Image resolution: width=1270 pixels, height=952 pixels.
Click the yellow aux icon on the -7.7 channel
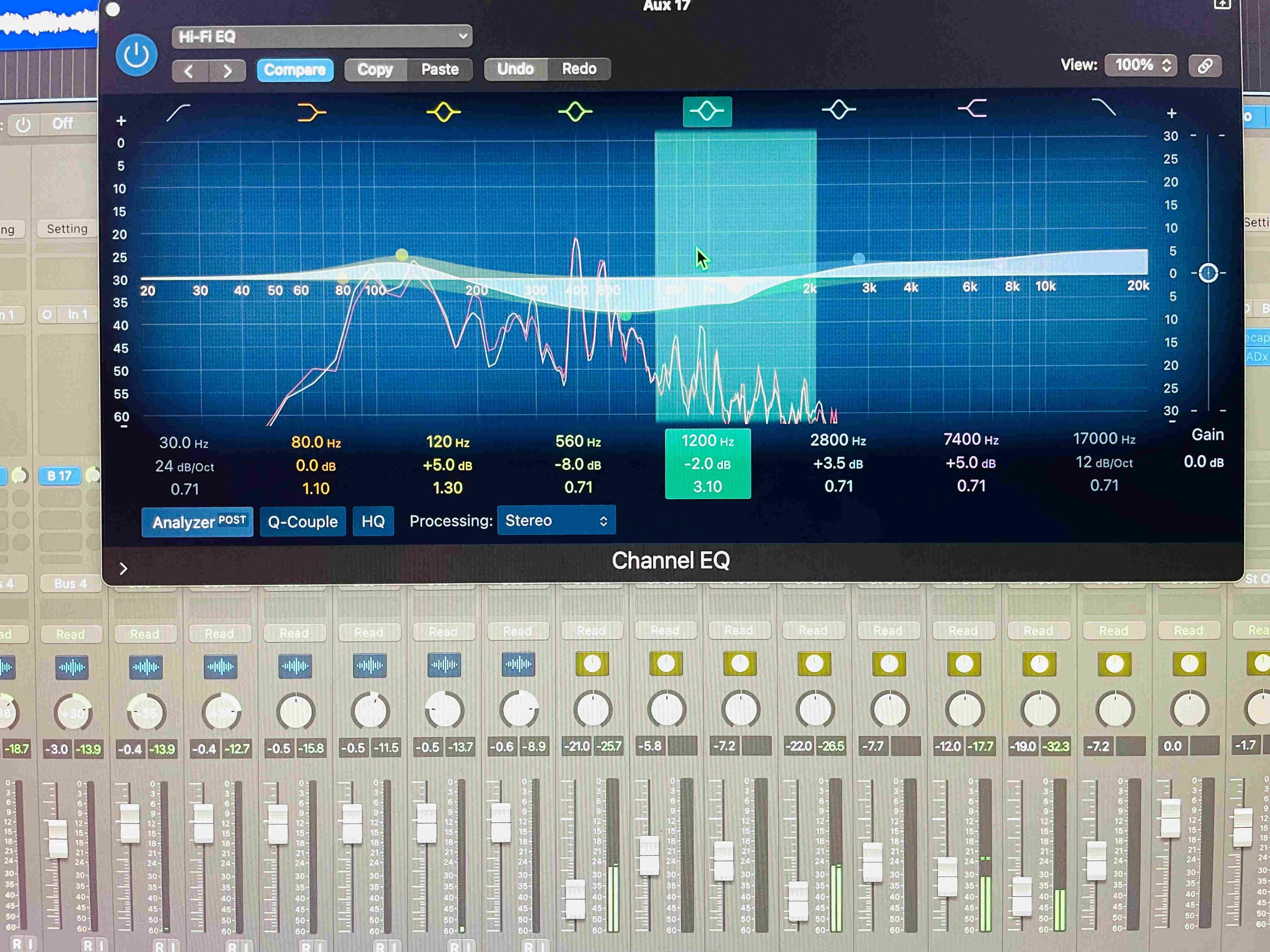coord(889,664)
